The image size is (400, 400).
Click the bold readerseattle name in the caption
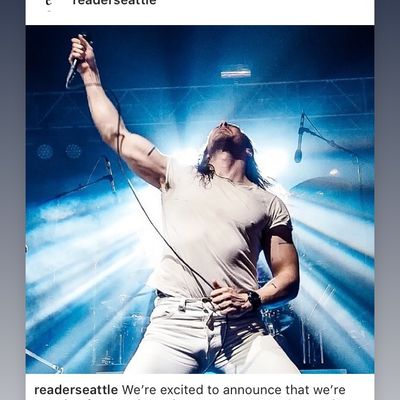tap(76, 390)
